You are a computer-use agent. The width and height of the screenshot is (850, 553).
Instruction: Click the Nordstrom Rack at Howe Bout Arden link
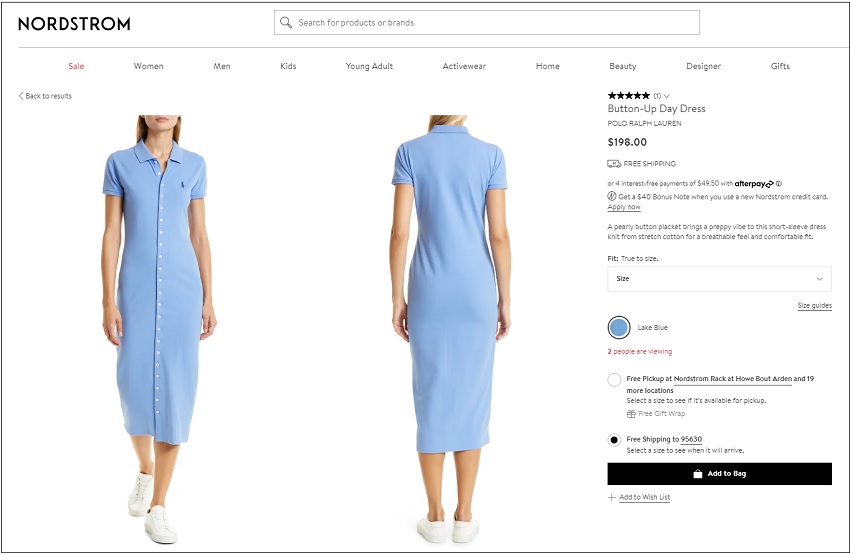coord(732,378)
